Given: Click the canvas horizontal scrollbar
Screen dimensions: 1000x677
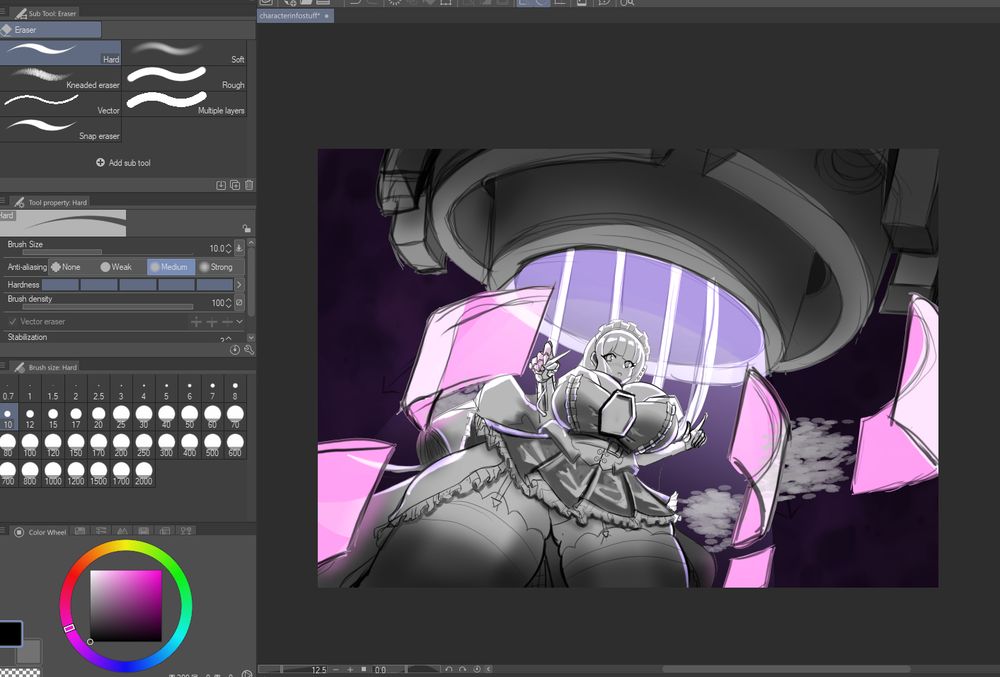Looking at the screenshot, I should coord(786,669).
